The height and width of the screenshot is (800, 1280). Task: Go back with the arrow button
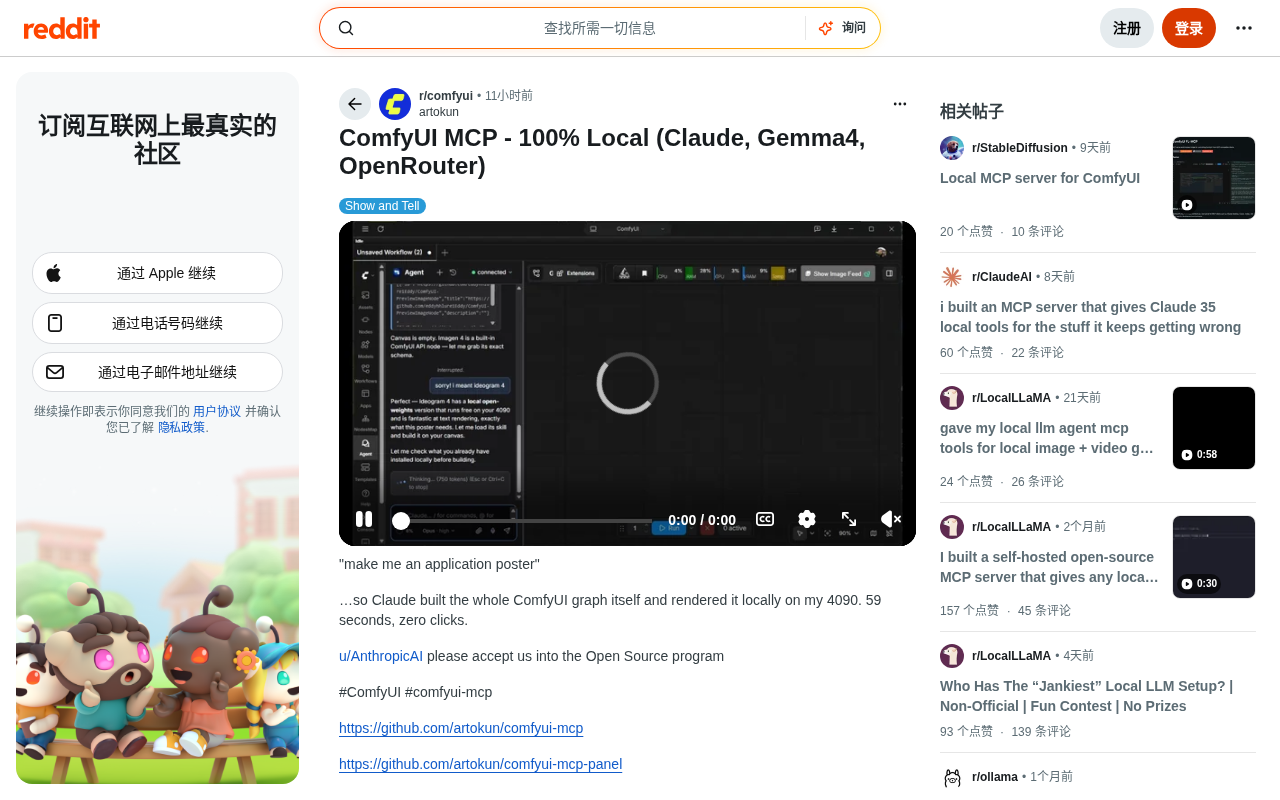[x=355, y=104]
